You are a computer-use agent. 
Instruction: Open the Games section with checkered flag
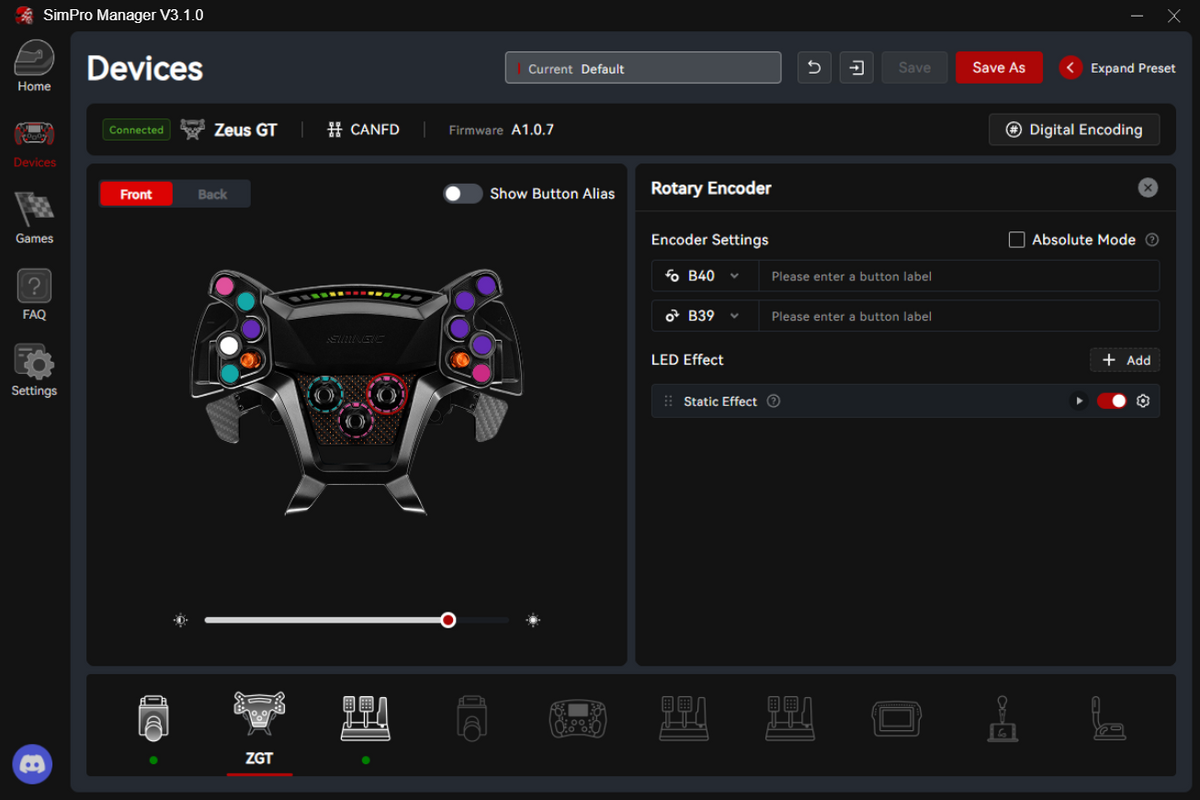(34, 219)
